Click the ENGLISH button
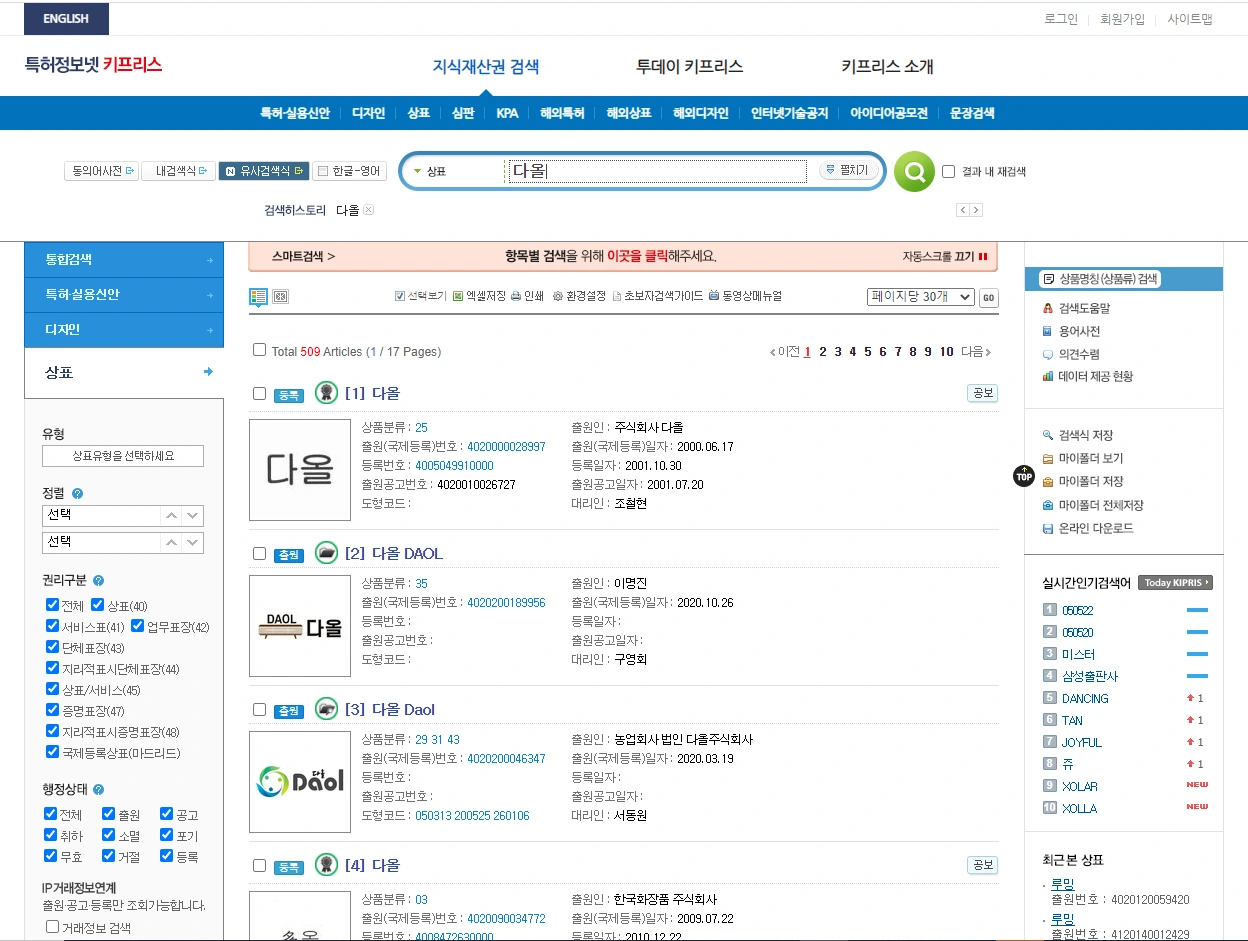The image size is (1248, 941). (66, 19)
